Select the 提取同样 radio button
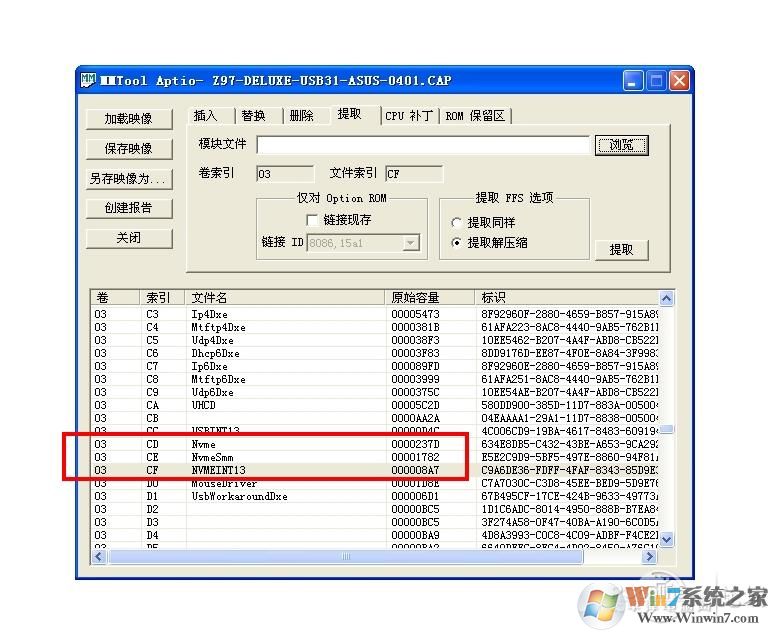Screen dimensions: 775x632 click(457, 223)
